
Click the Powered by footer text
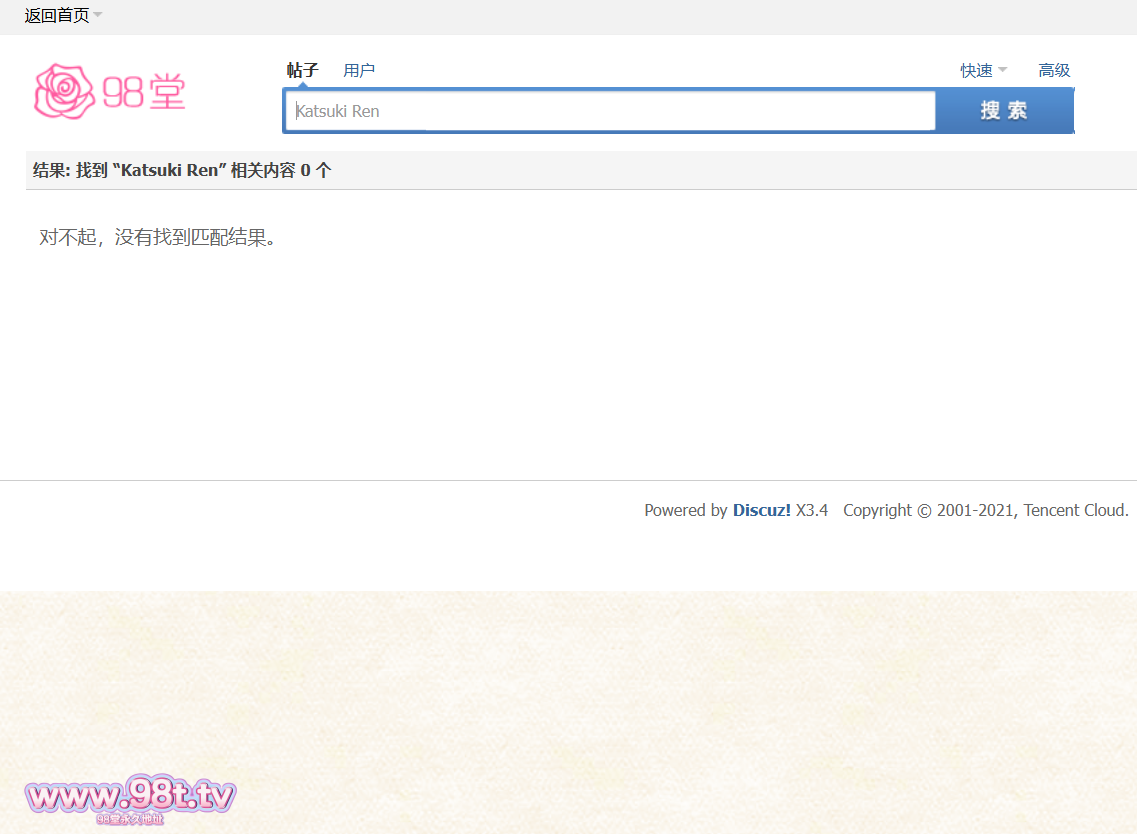coord(685,510)
